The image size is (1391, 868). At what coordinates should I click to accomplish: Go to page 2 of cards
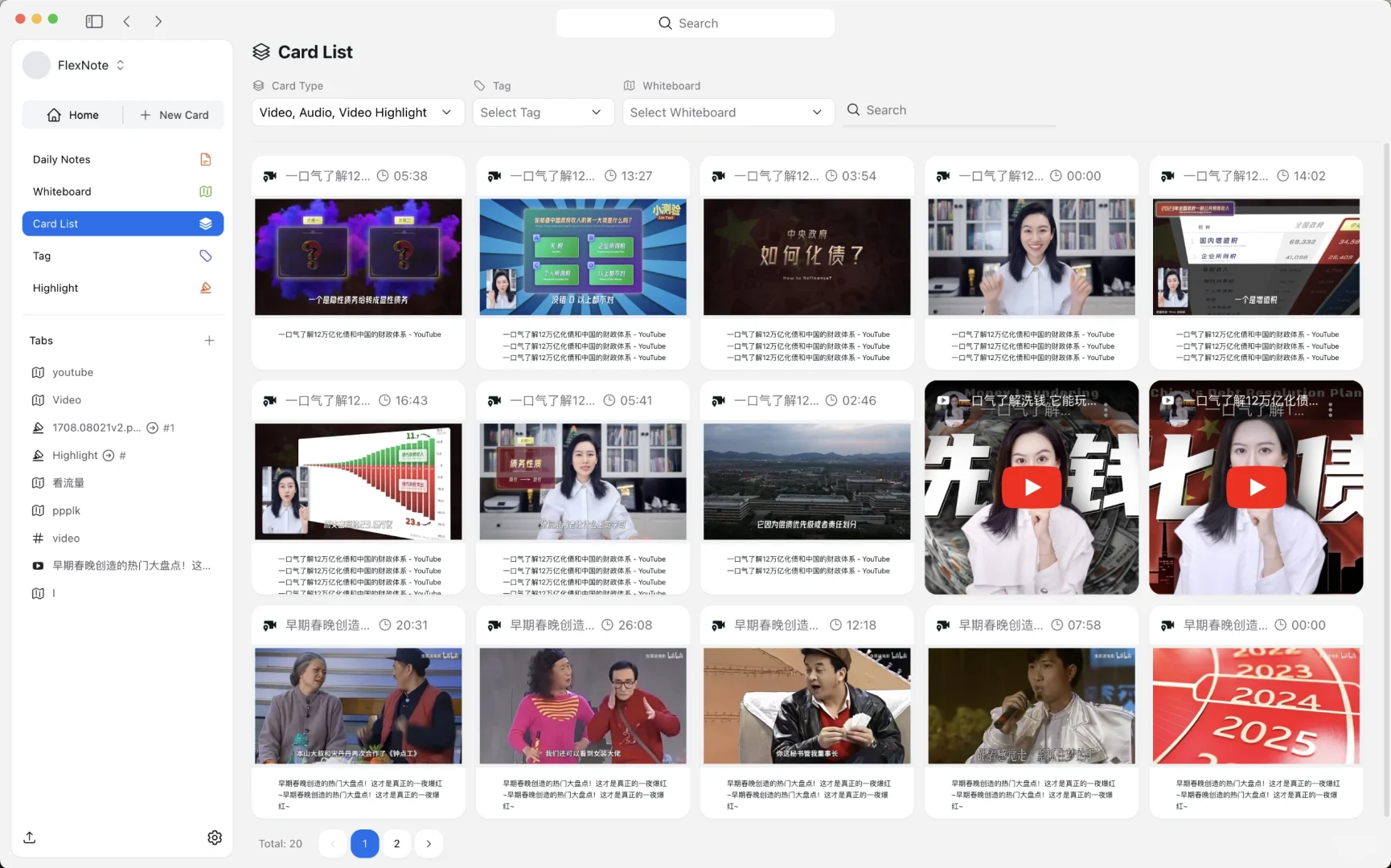click(x=396, y=843)
